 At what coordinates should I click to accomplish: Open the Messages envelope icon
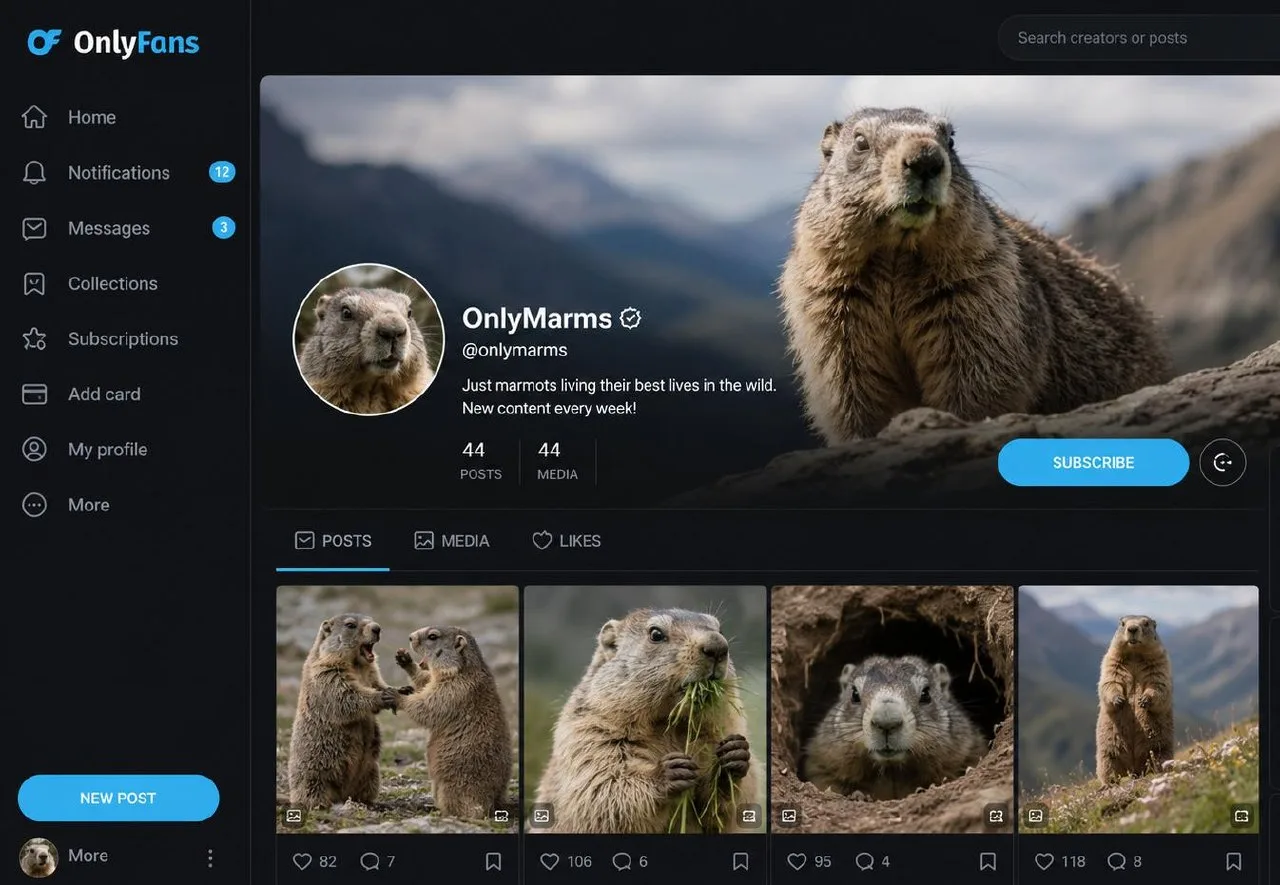click(x=34, y=228)
